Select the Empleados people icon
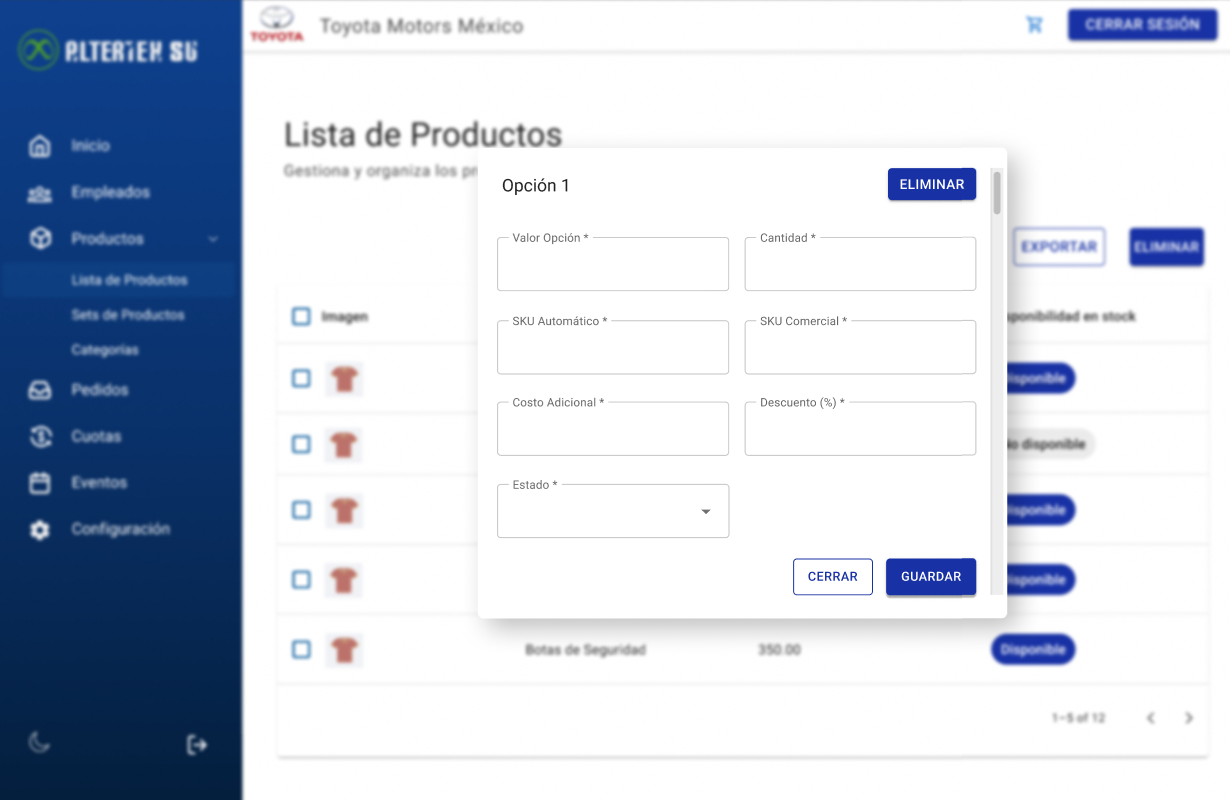Viewport: 1230px width, 800px height. coord(39,193)
